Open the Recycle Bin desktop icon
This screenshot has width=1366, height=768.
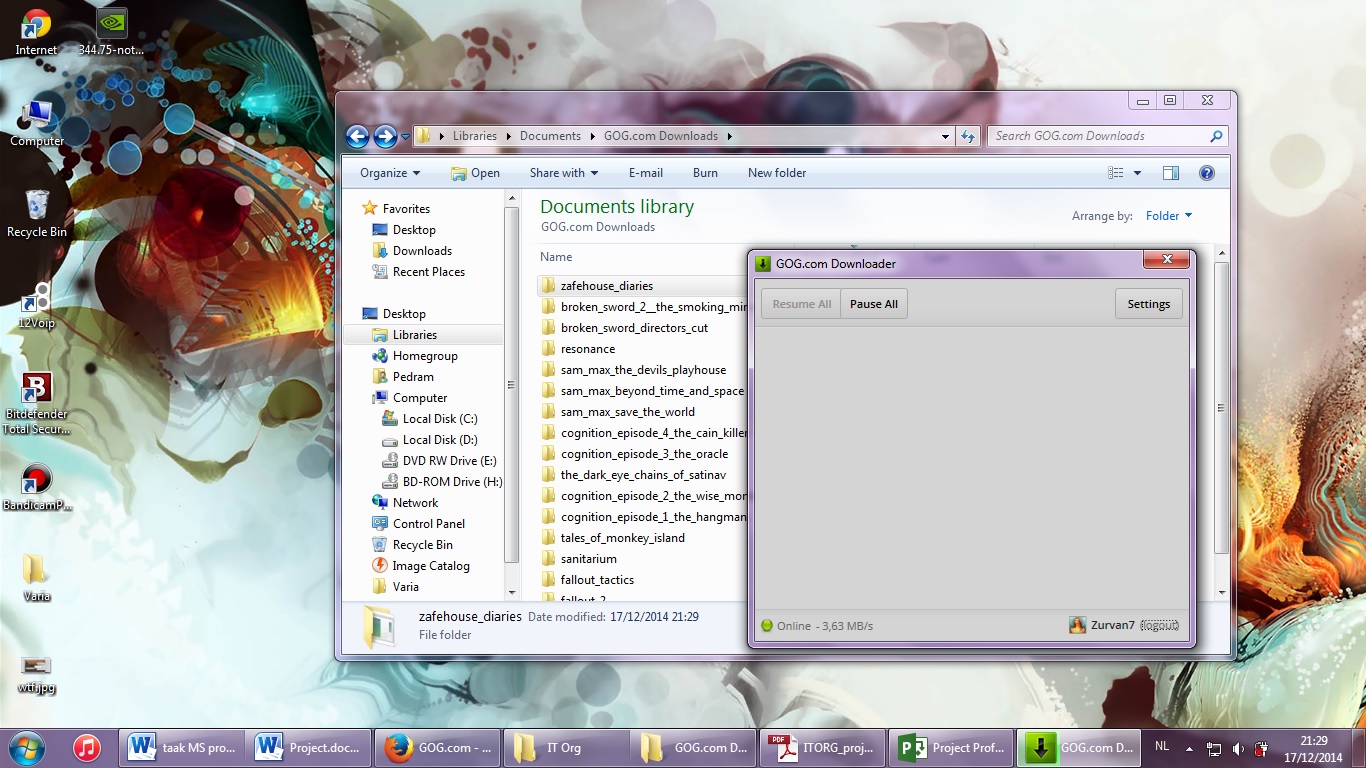pos(37,213)
